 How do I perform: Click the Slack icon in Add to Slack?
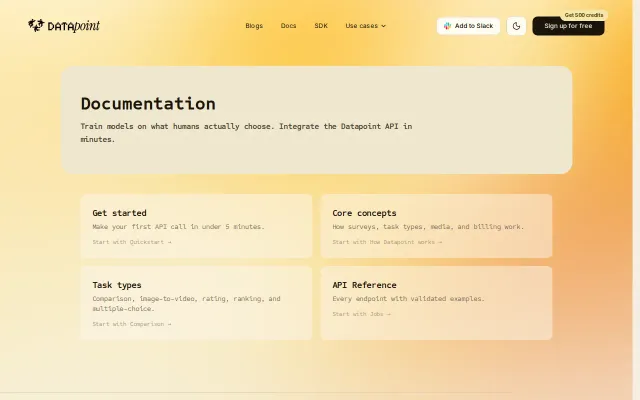coord(447,26)
